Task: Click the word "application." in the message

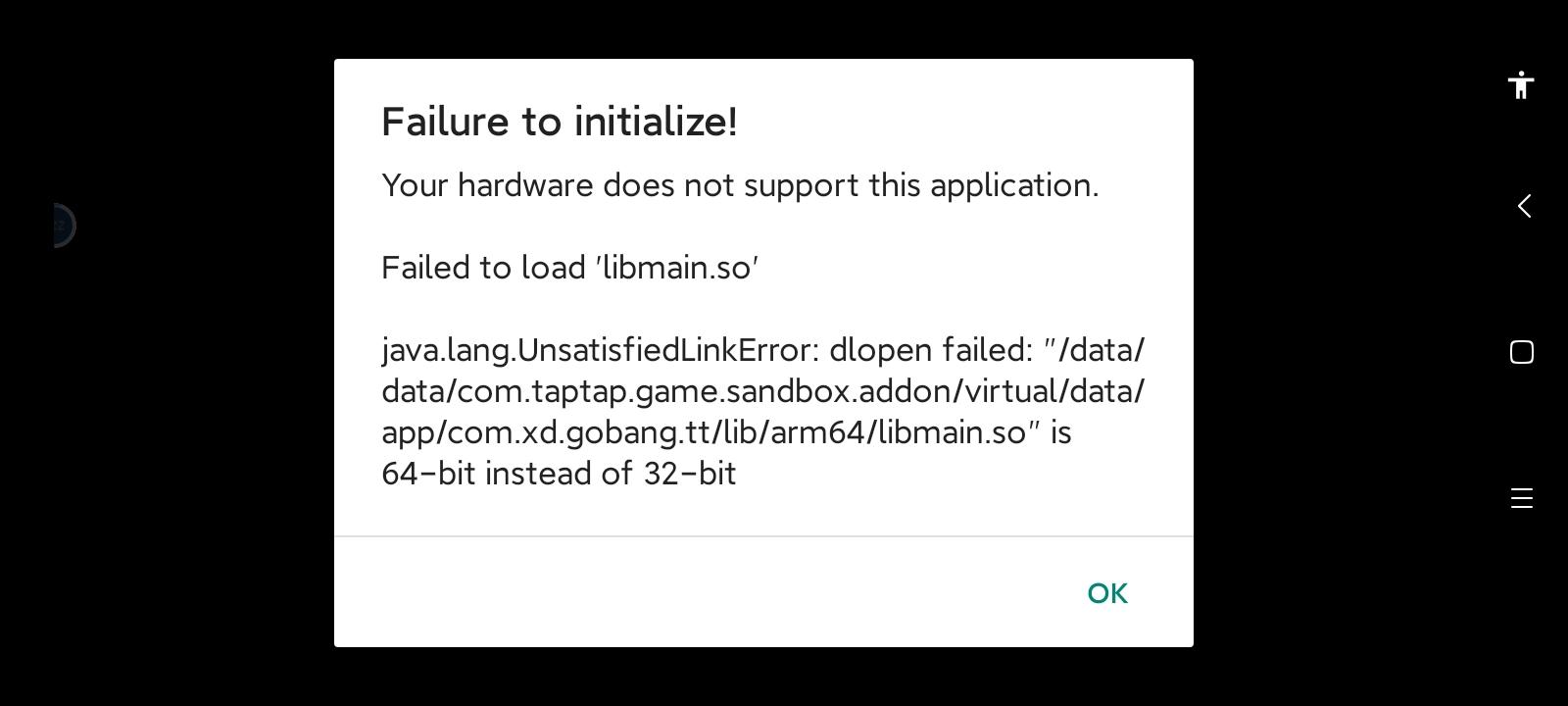Action: click(1014, 185)
